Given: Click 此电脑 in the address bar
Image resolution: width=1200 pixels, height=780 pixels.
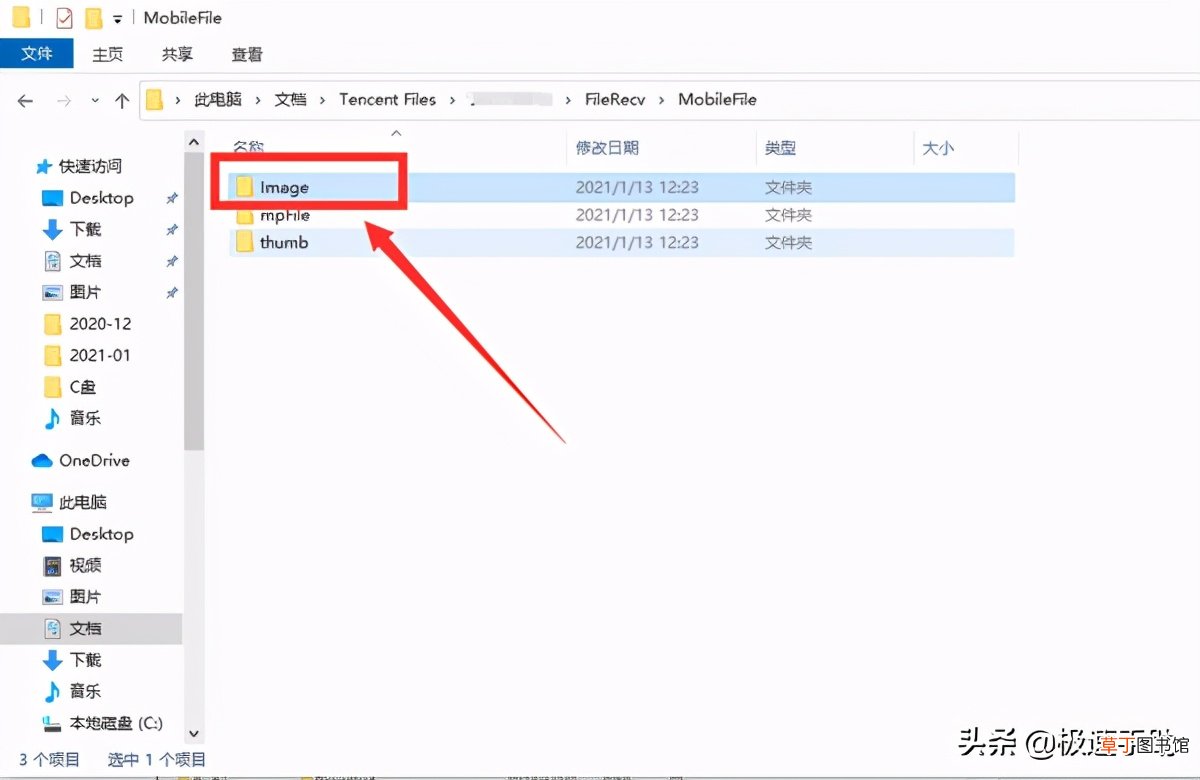Looking at the screenshot, I should click(x=218, y=99).
